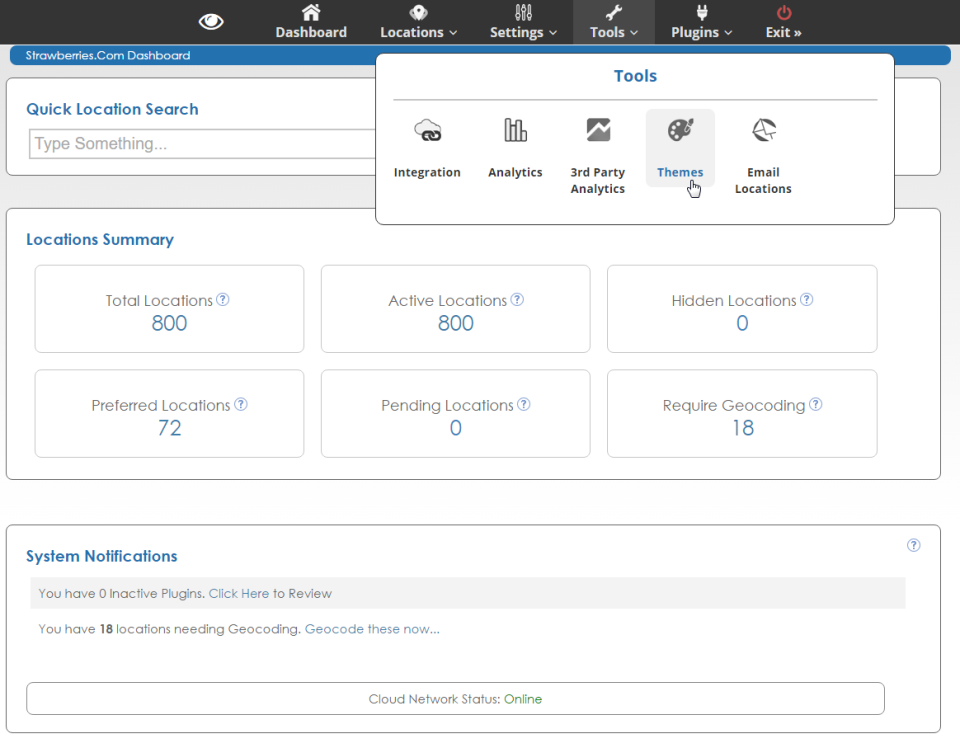Image resolution: width=960 pixels, height=748 pixels.
Task: Click the Exit power icon
Action: [784, 12]
